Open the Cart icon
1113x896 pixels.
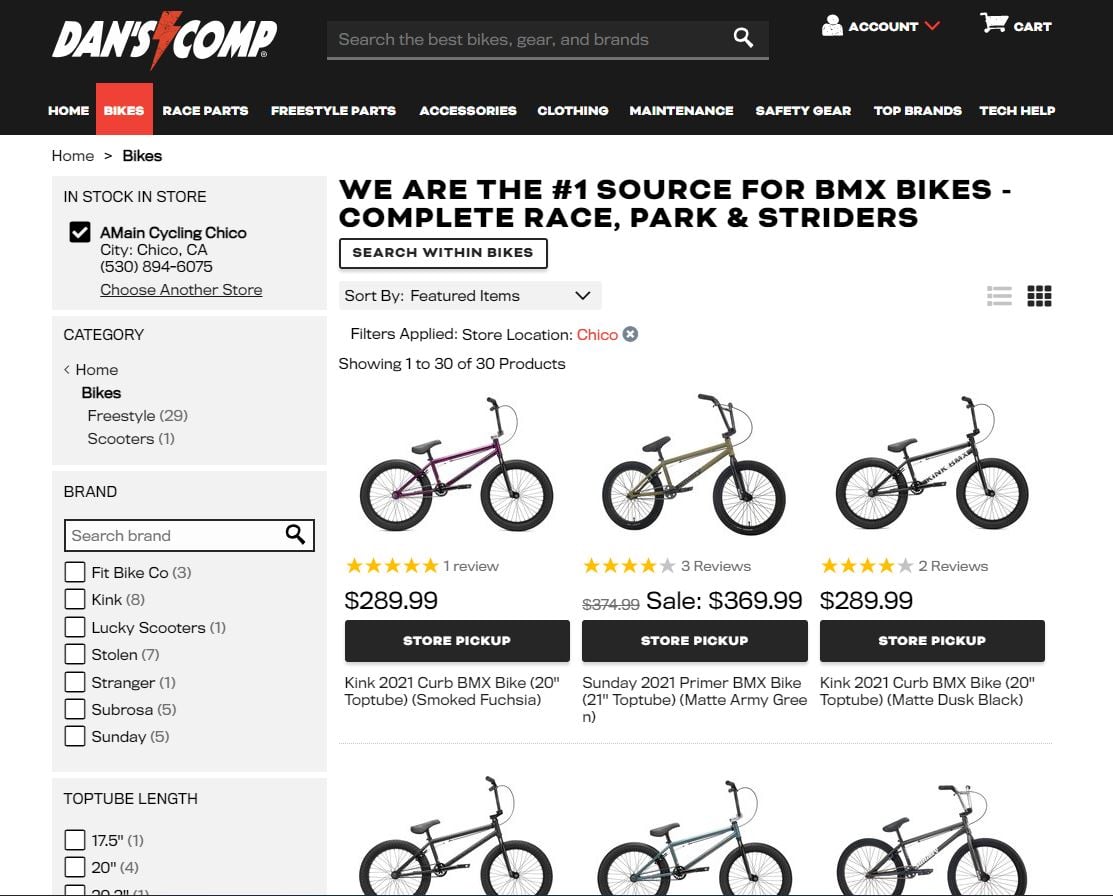[992, 25]
